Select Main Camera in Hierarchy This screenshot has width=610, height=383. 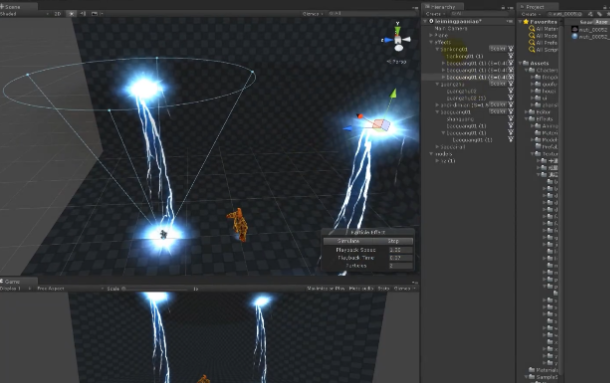coord(450,28)
